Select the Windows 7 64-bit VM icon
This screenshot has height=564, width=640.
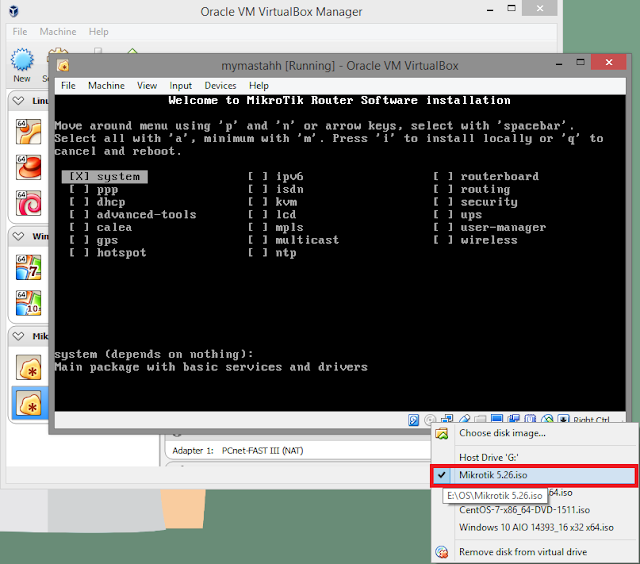29,267
